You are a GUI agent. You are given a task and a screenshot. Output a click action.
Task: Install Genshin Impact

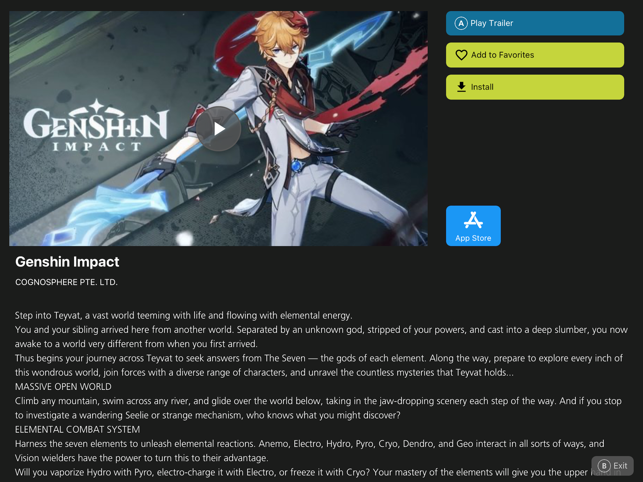point(535,87)
